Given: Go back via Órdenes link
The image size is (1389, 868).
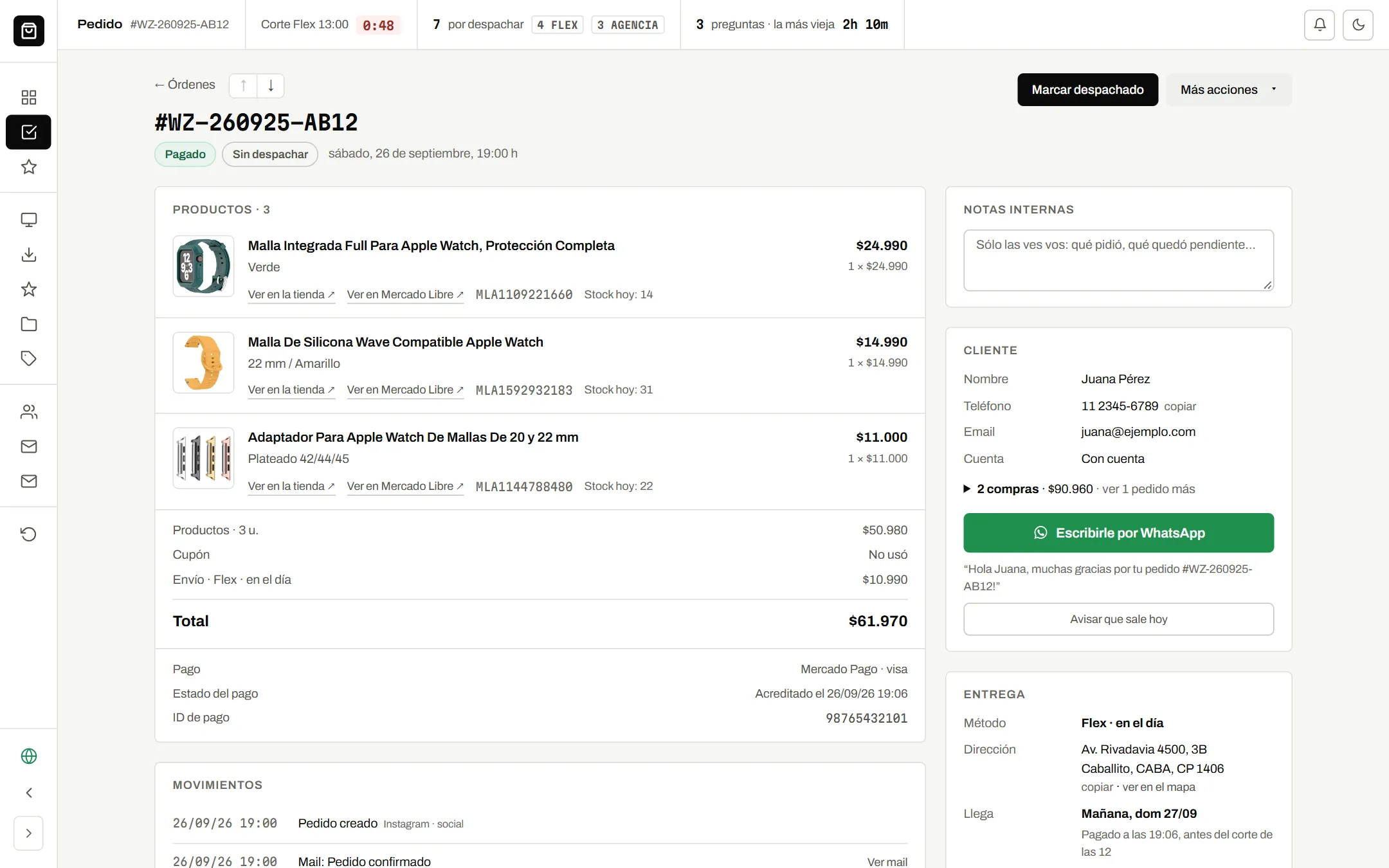Looking at the screenshot, I should (185, 85).
